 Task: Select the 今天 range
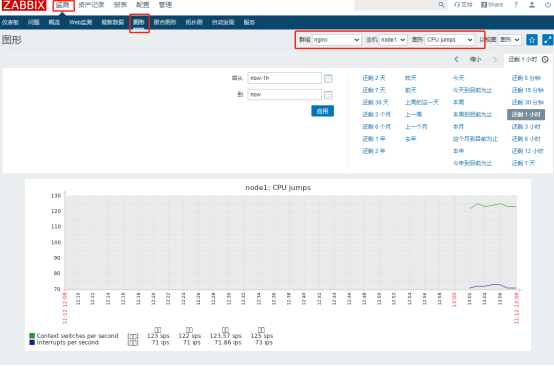click(458, 78)
